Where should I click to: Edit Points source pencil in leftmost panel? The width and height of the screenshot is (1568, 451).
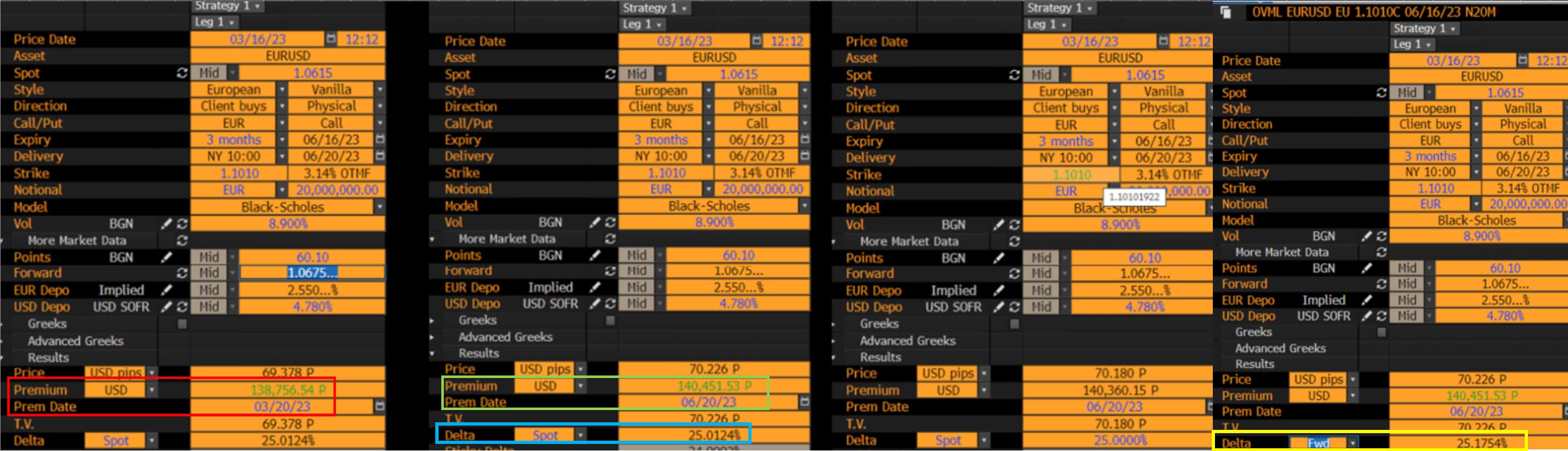(x=166, y=258)
